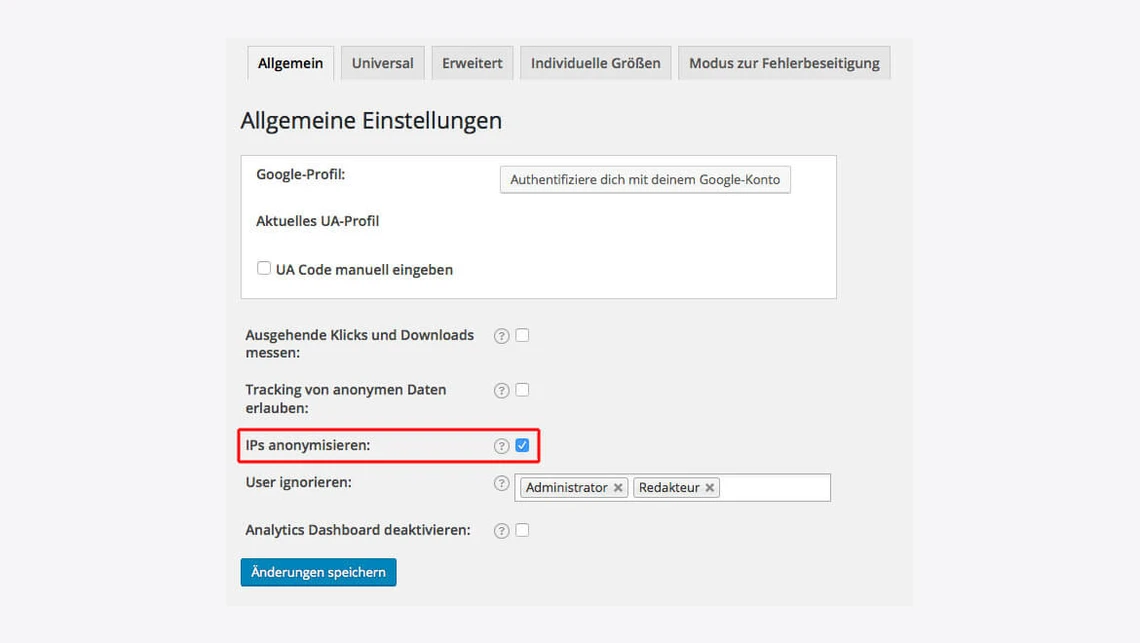Image resolution: width=1140 pixels, height=643 pixels.
Task: Switch to the Universal tab
Action: 382,63
